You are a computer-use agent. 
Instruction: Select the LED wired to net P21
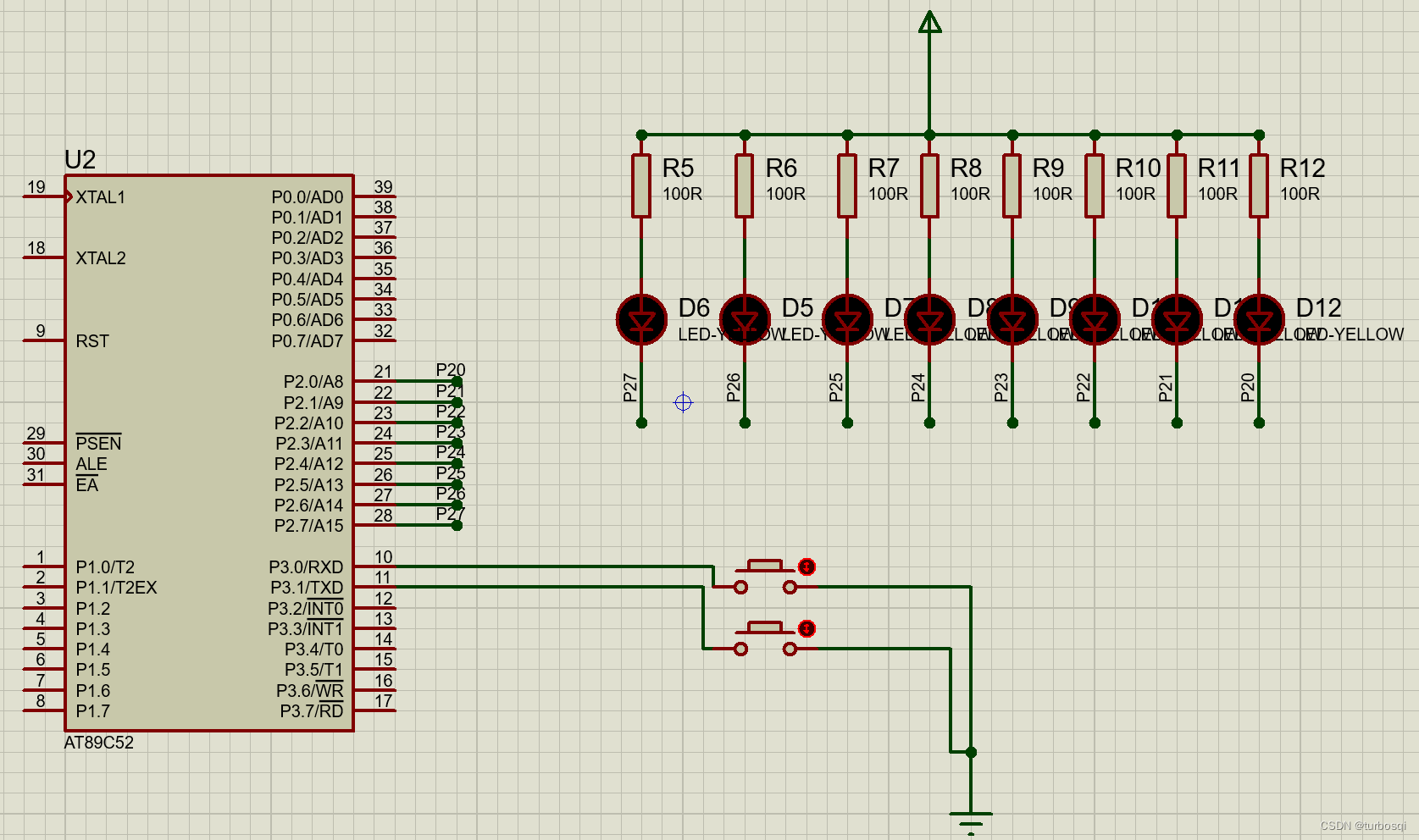coord(1177,319)
